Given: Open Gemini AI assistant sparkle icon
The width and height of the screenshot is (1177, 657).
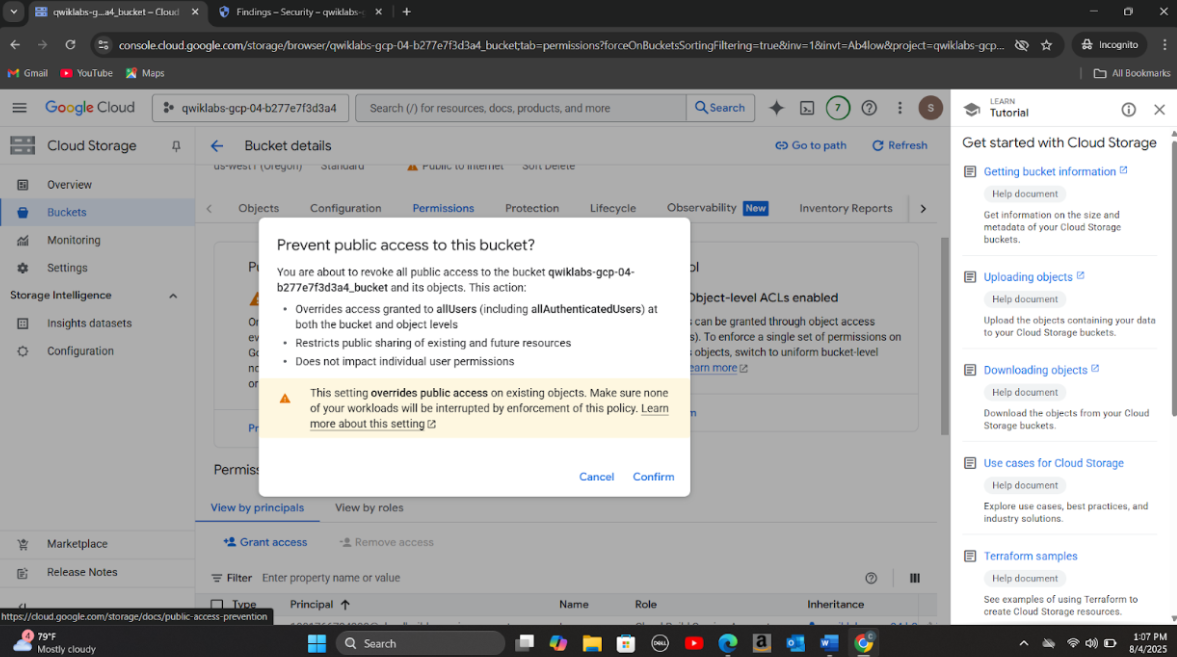Looking at the screenshot, I should click(776, 108).
